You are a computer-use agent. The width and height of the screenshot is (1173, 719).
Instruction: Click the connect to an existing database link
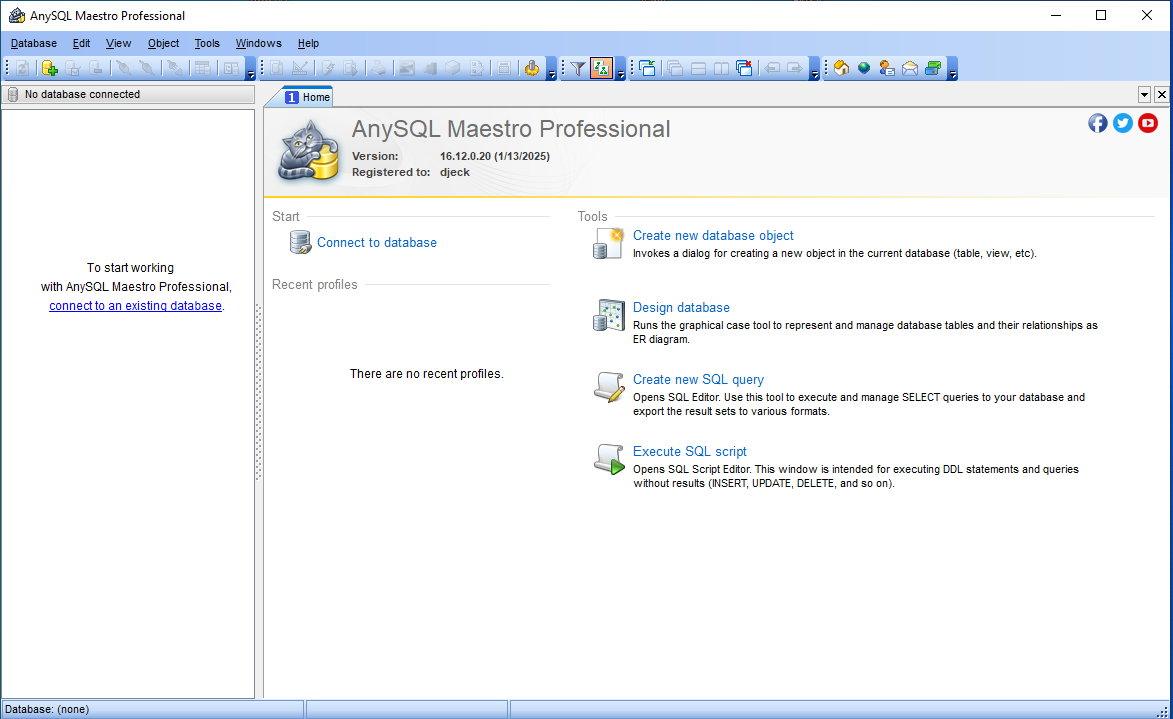pyautogui.click(x=135, y=305)
